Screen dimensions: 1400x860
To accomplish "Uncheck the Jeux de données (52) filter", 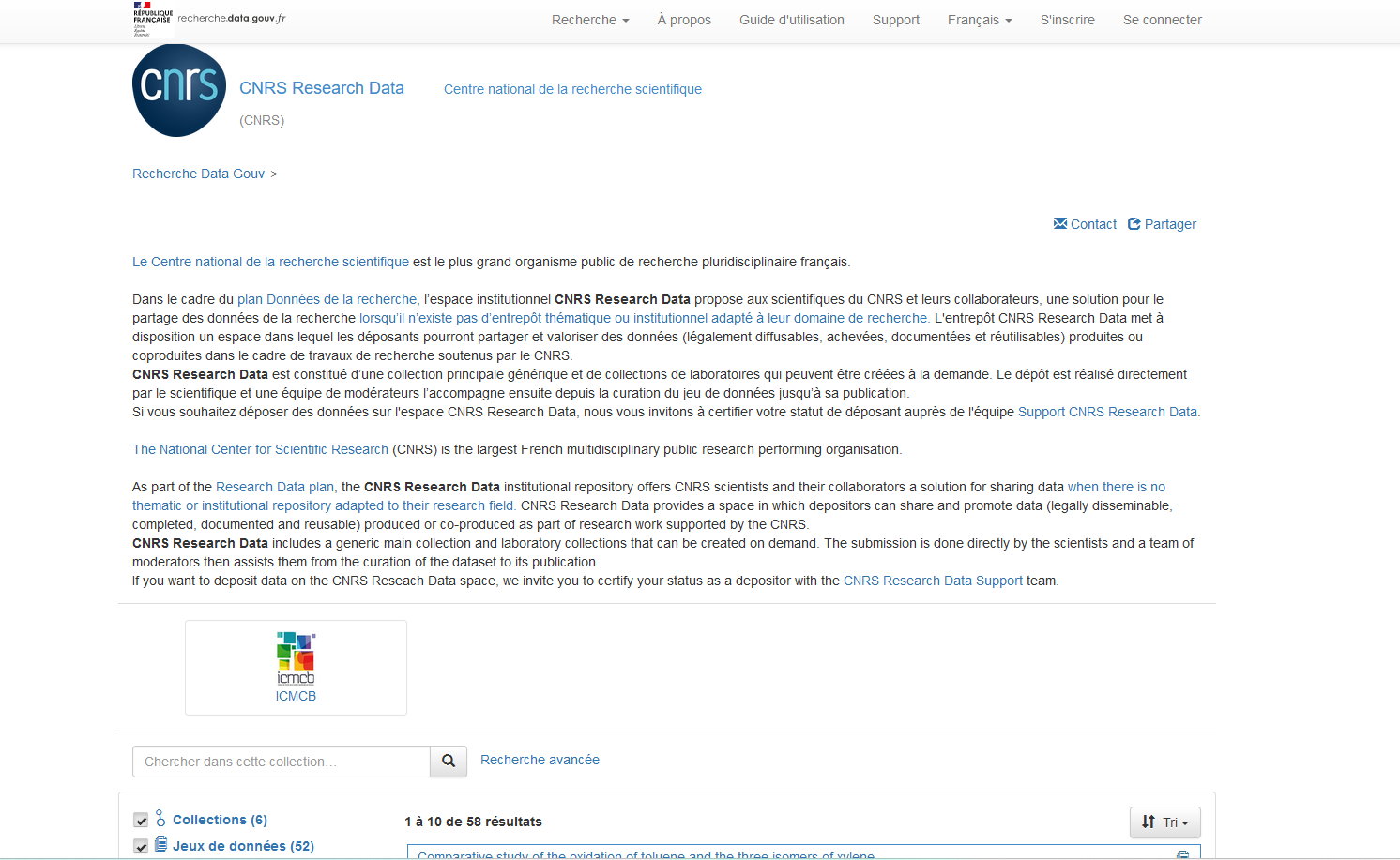I will [141, 845].
